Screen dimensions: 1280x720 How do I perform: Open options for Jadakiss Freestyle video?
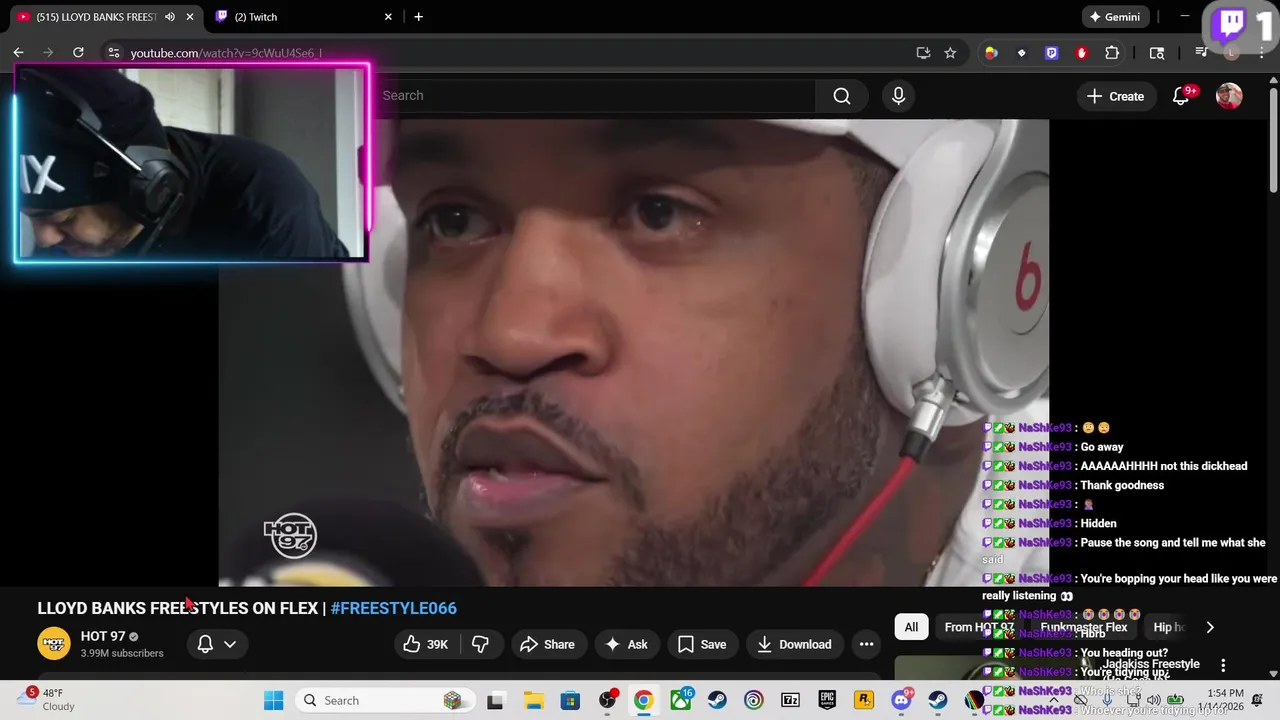click(1222, 665)
